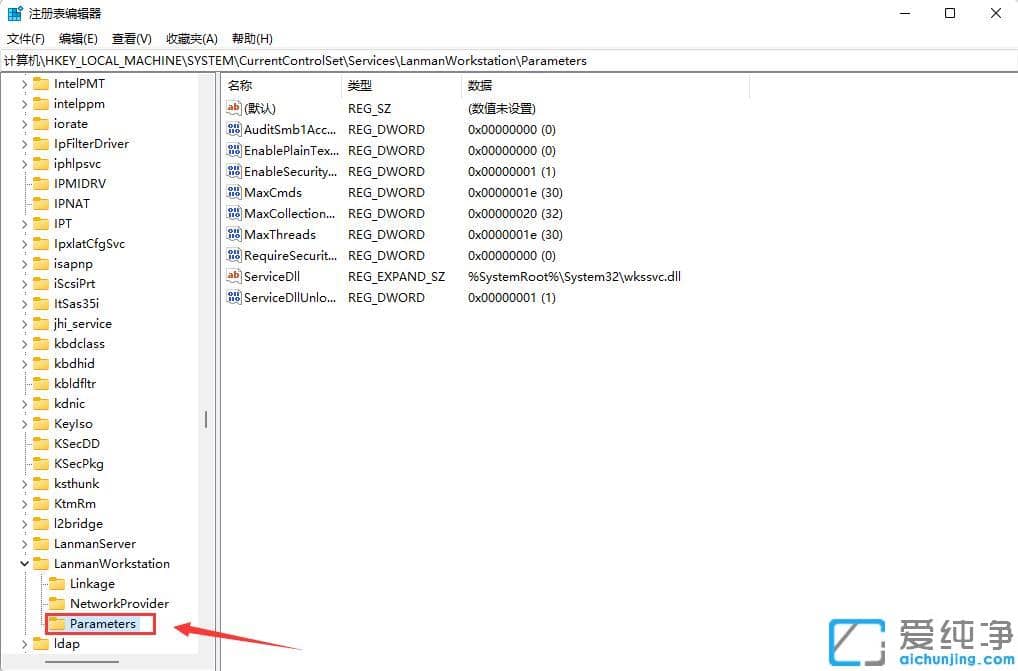The height and width of the screenshot is (671, 1018).
Task: Expand the LanmanServer node
Action: pos(24,543)
